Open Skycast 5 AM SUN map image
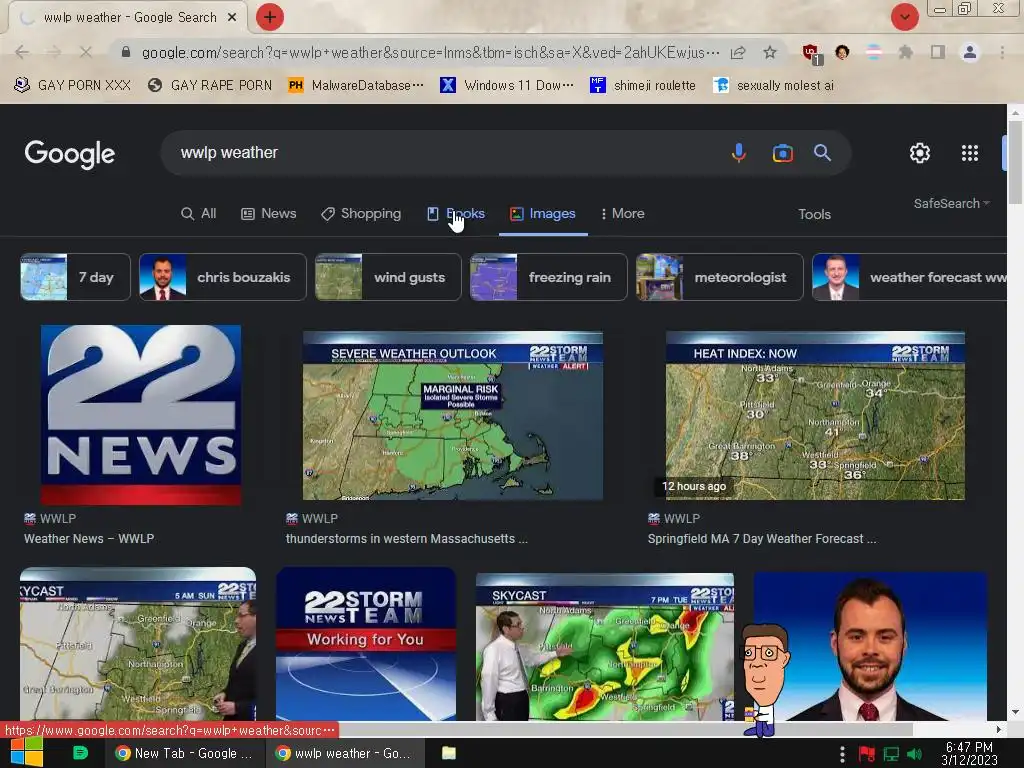 tap(138, 644)
